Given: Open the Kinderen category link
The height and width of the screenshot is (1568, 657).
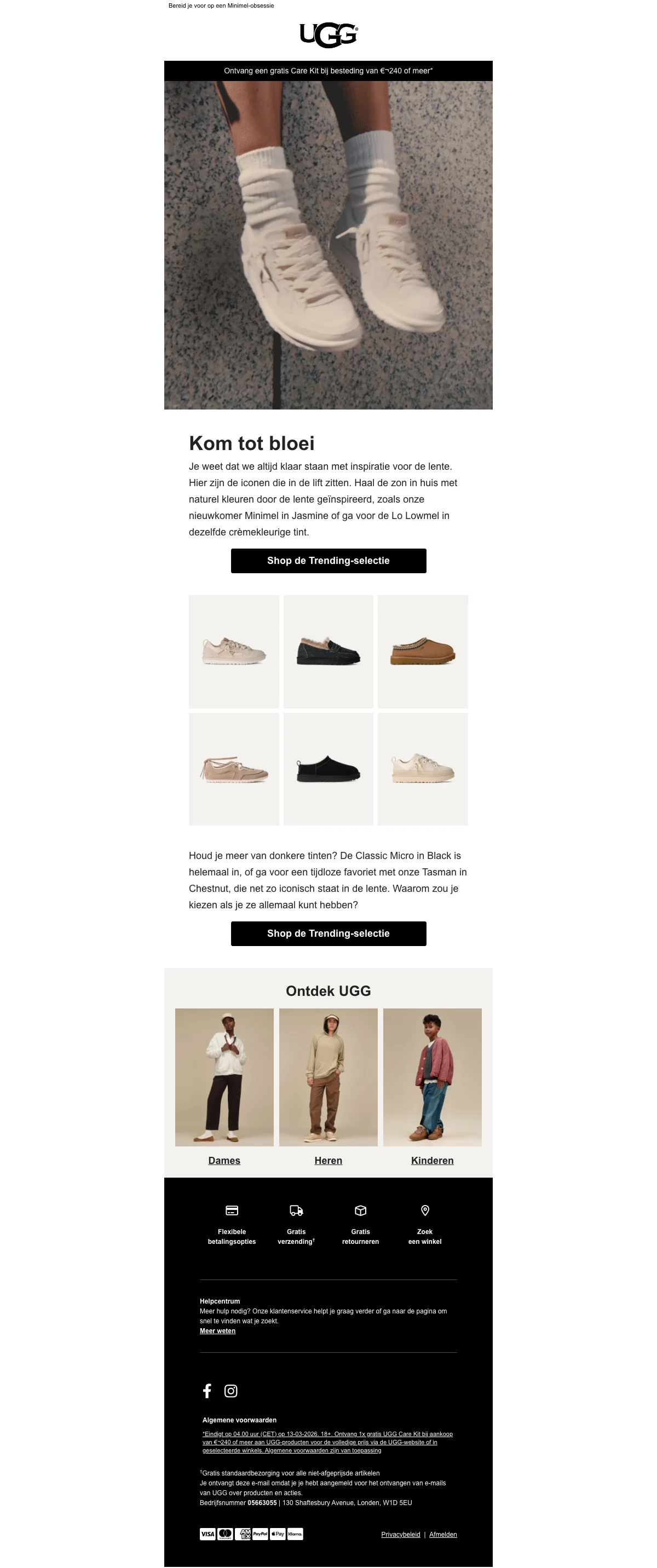Looking at the screenshot, I should [433, 1160].
